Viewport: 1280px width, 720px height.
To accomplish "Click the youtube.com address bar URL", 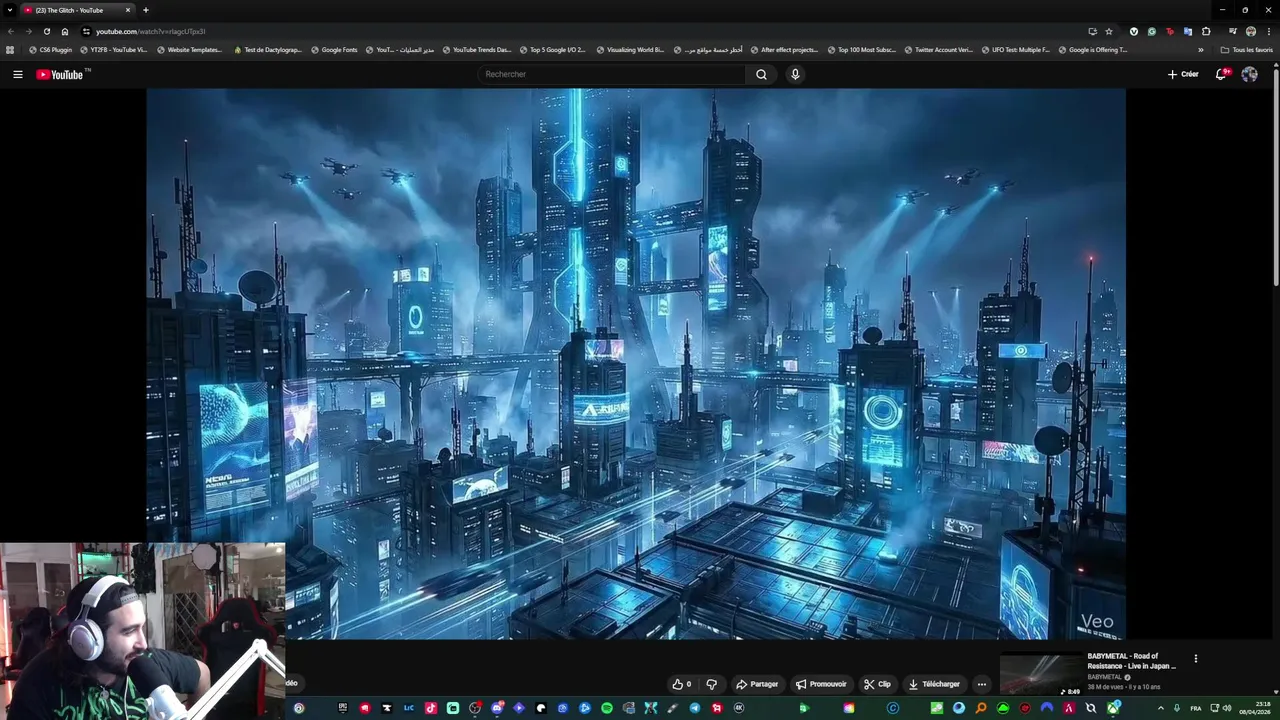I will (150, 31).
